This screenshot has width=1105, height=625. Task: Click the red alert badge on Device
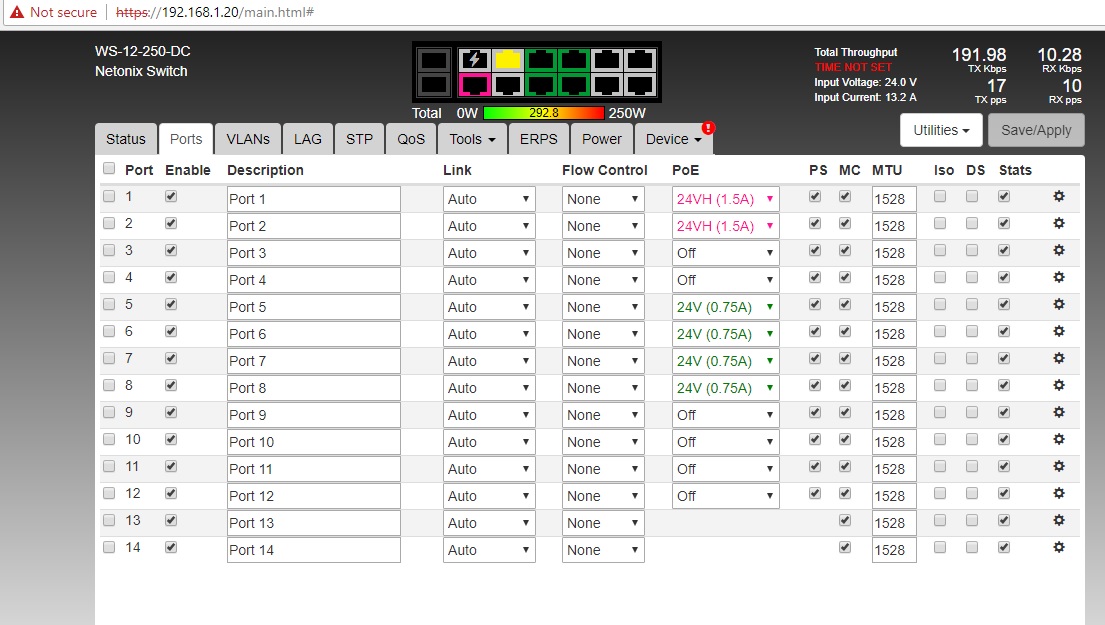point(709,128)
